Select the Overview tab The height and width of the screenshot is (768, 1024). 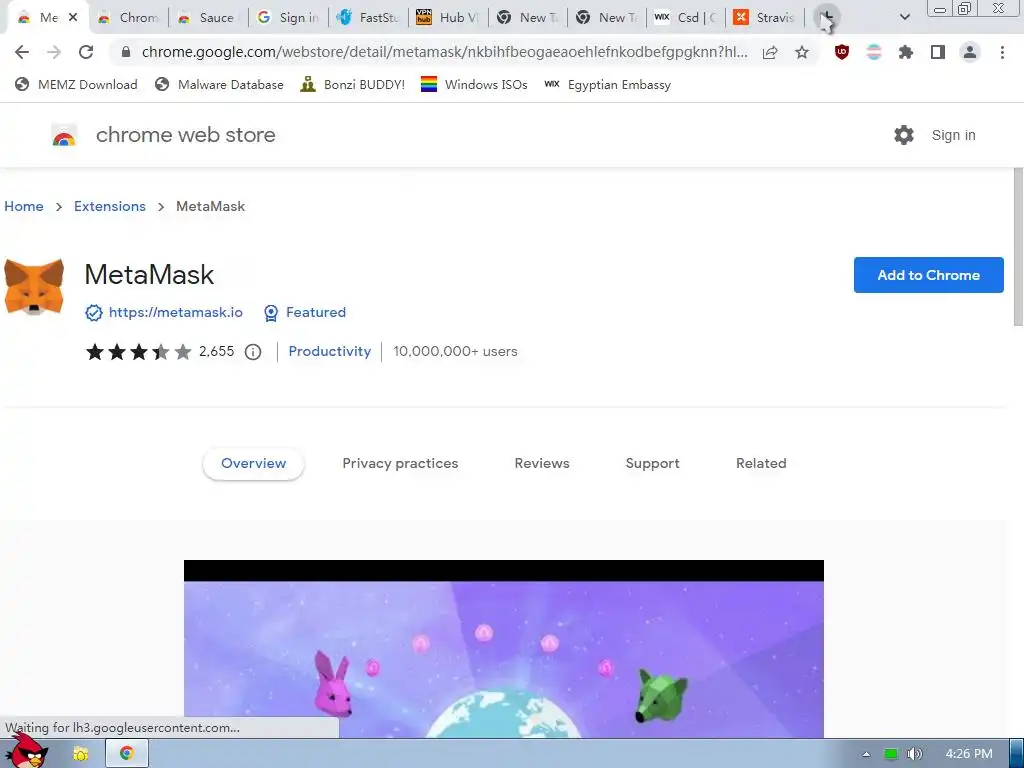coord(253,463)
